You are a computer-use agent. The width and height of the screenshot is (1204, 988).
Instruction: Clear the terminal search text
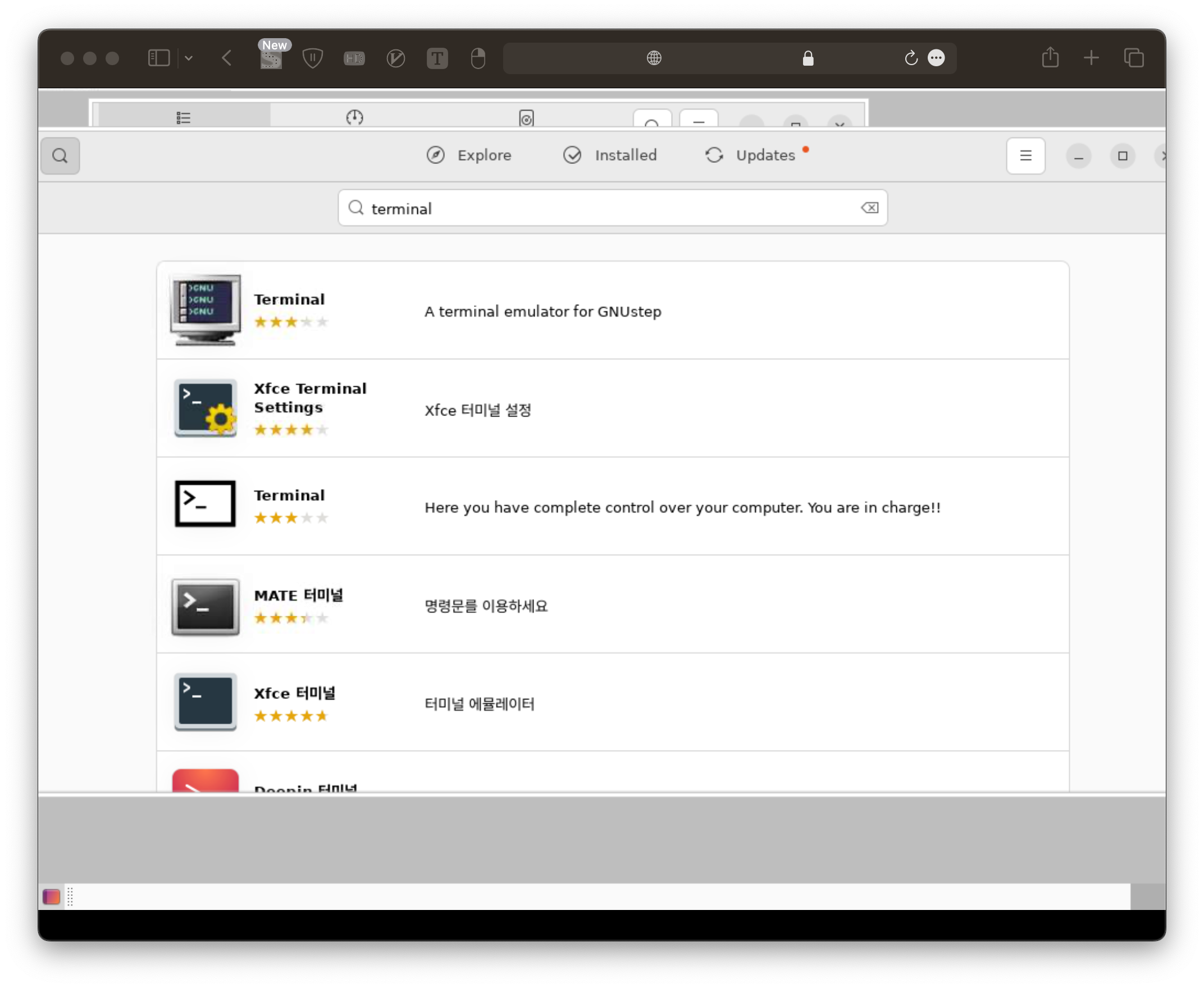click(869, 208)
